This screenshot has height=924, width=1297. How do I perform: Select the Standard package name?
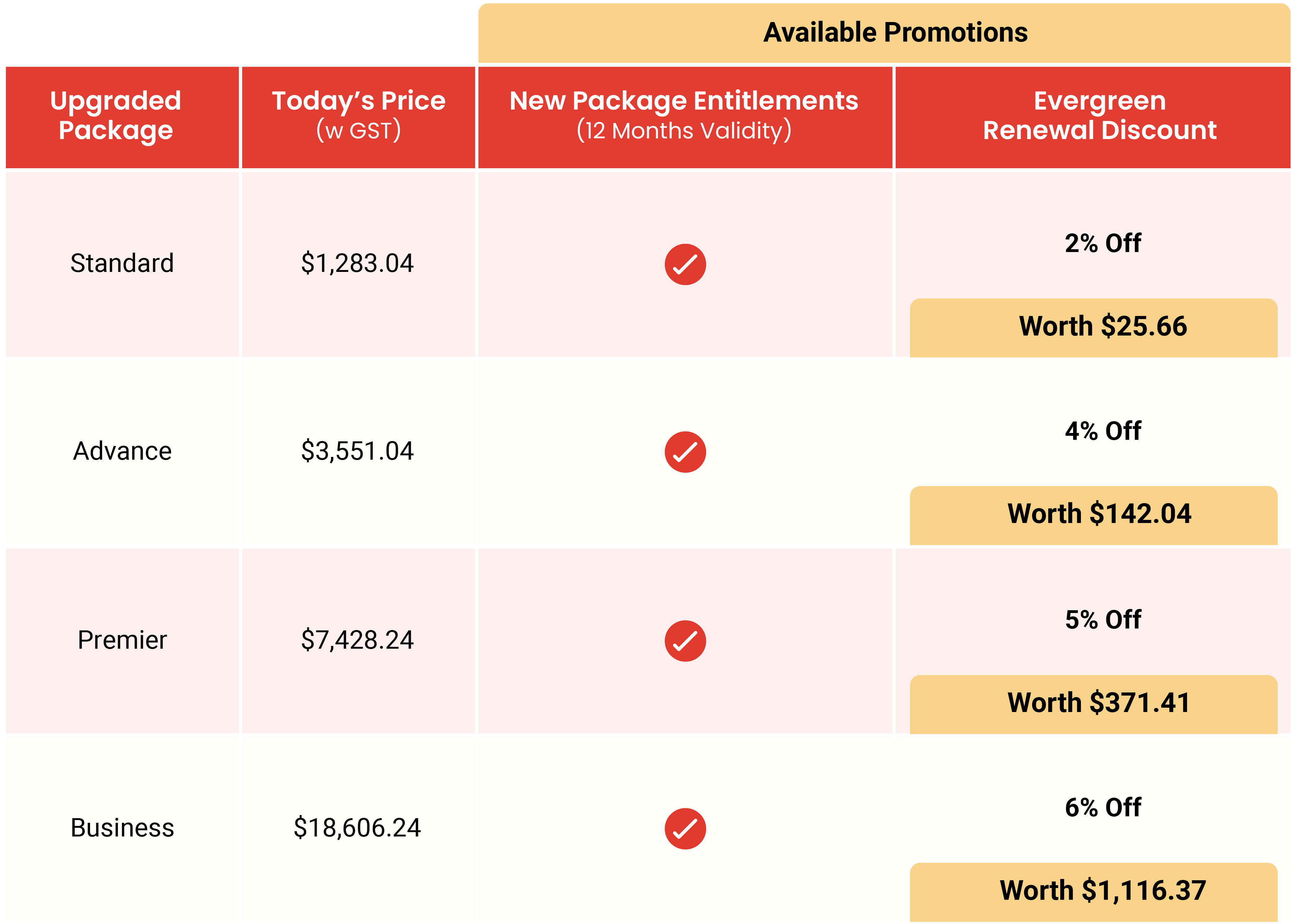tap(122, 264)
